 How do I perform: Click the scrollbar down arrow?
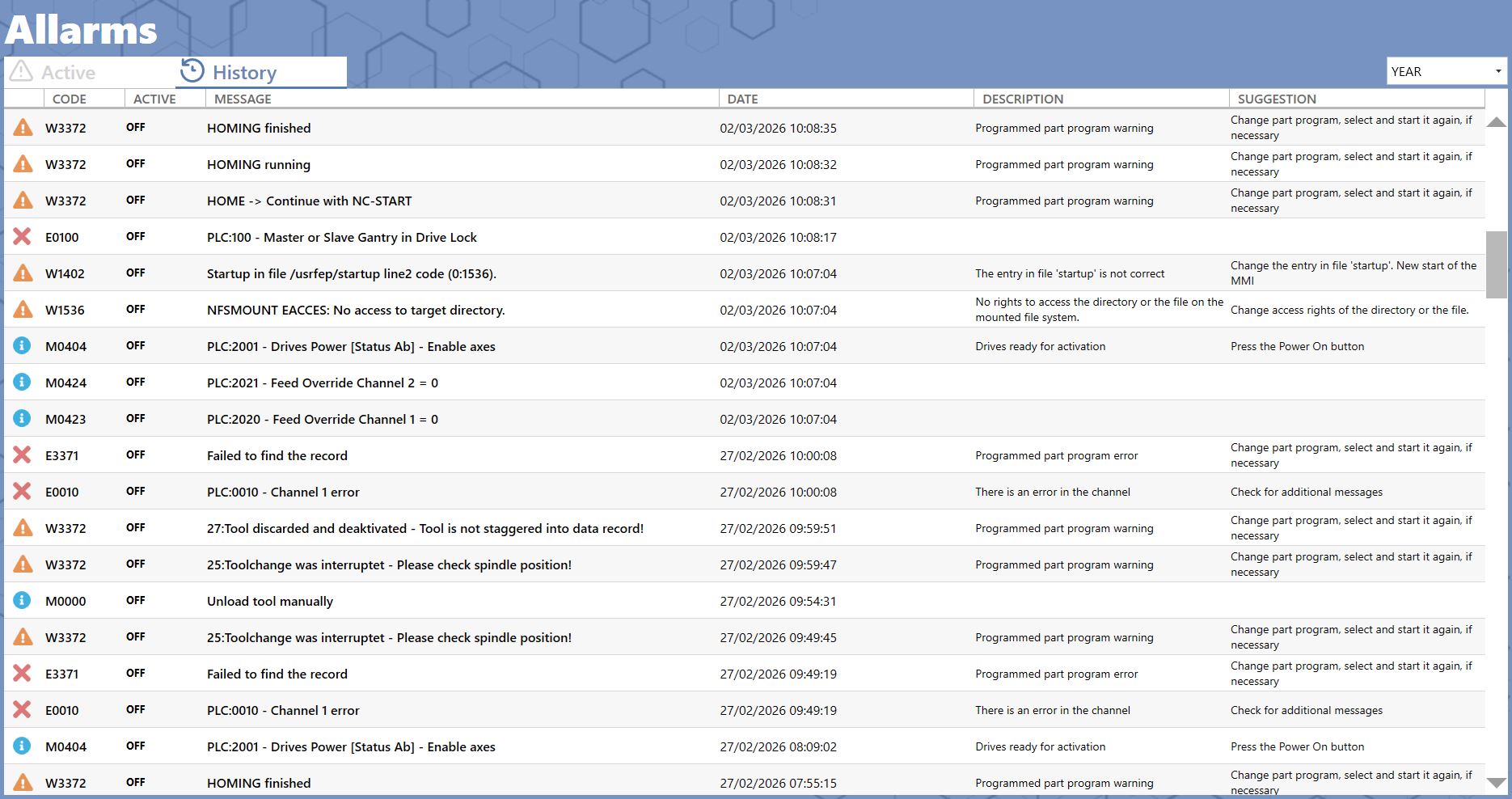tap(1497, 783)
